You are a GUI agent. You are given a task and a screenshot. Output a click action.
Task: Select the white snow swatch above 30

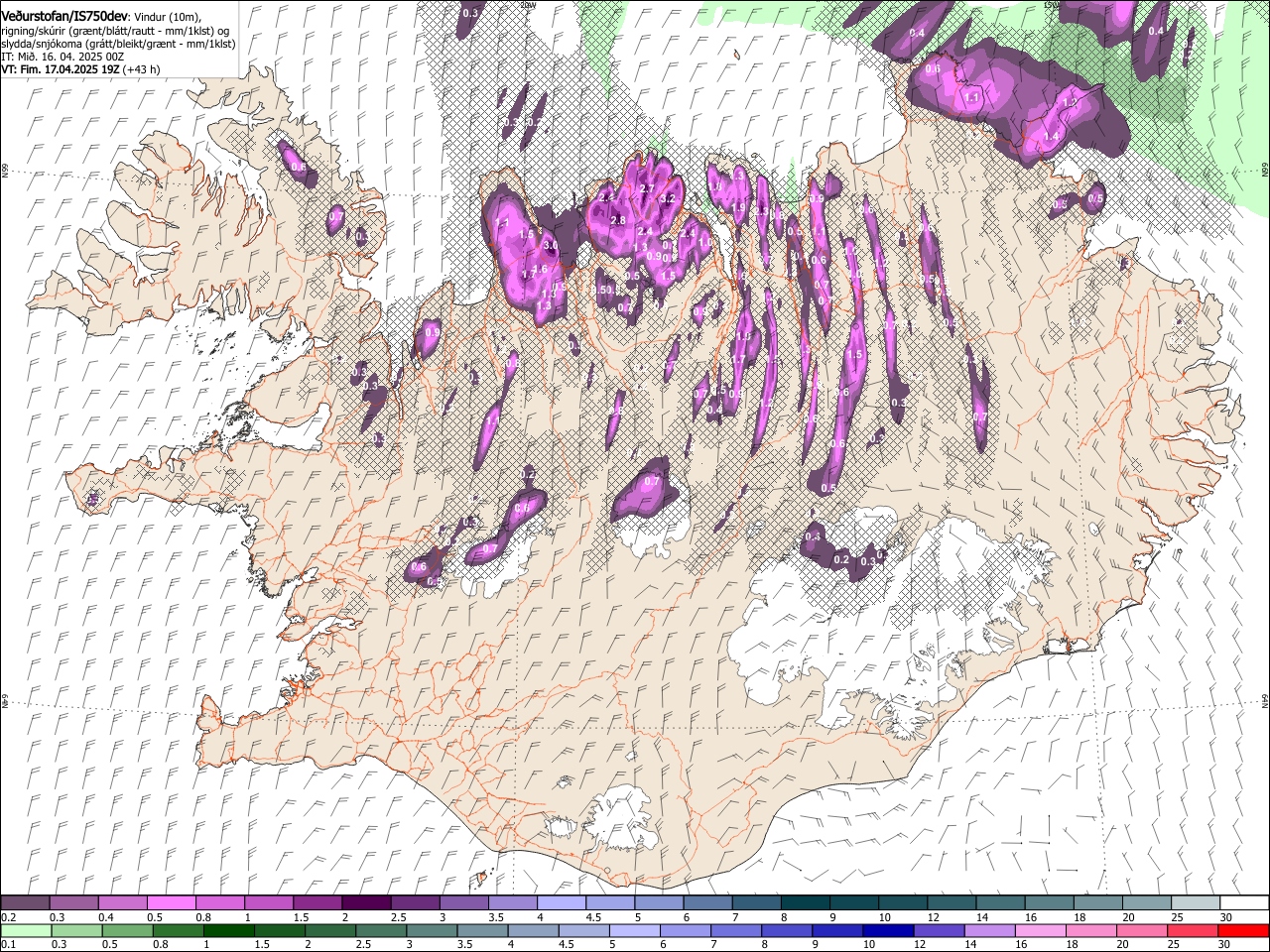(x=1242, y=902)
